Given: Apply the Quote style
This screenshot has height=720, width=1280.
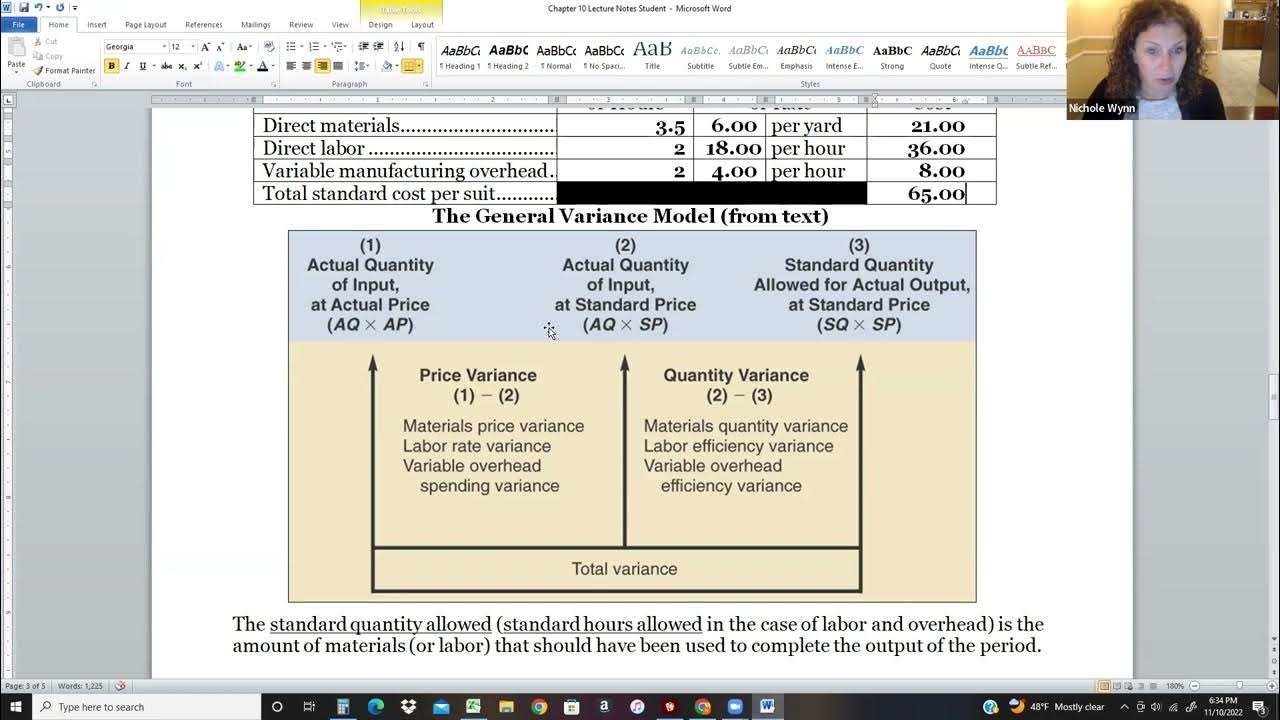Looking at the screenshot, I should (x=940, y=56).
